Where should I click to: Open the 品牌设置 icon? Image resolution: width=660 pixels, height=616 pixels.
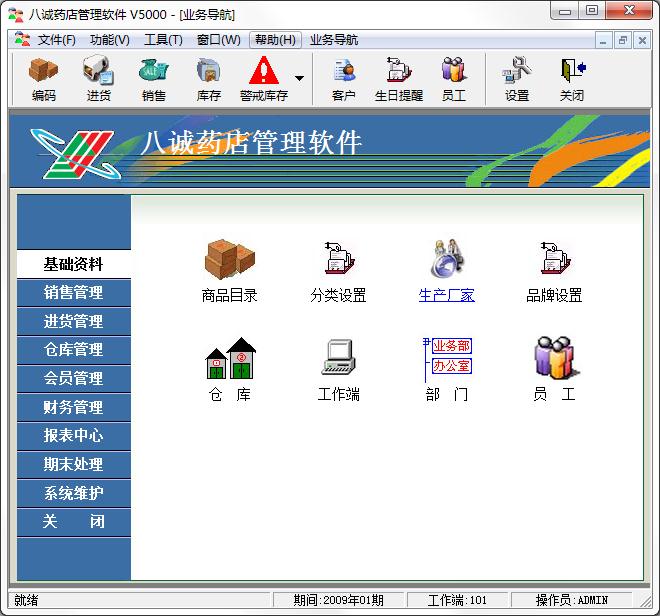(x=555, y=258)
